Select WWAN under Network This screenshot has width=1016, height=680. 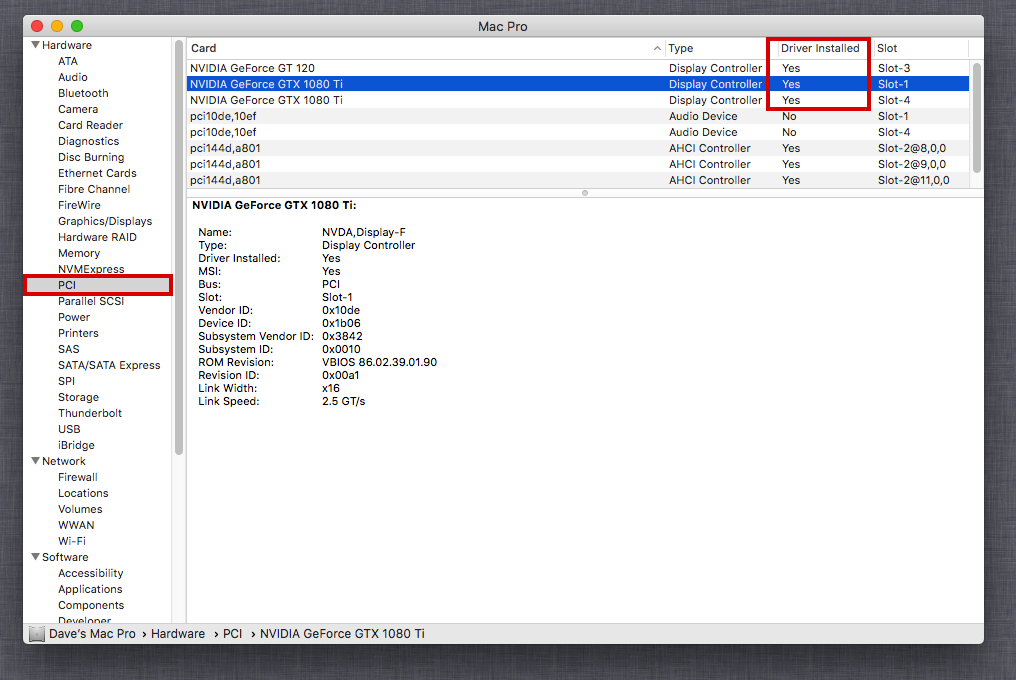[76, 525]
